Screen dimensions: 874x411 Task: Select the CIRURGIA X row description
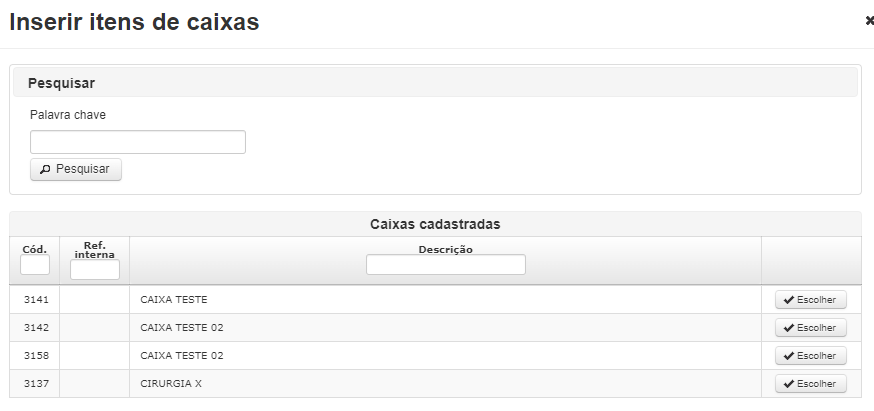(171, 384)
